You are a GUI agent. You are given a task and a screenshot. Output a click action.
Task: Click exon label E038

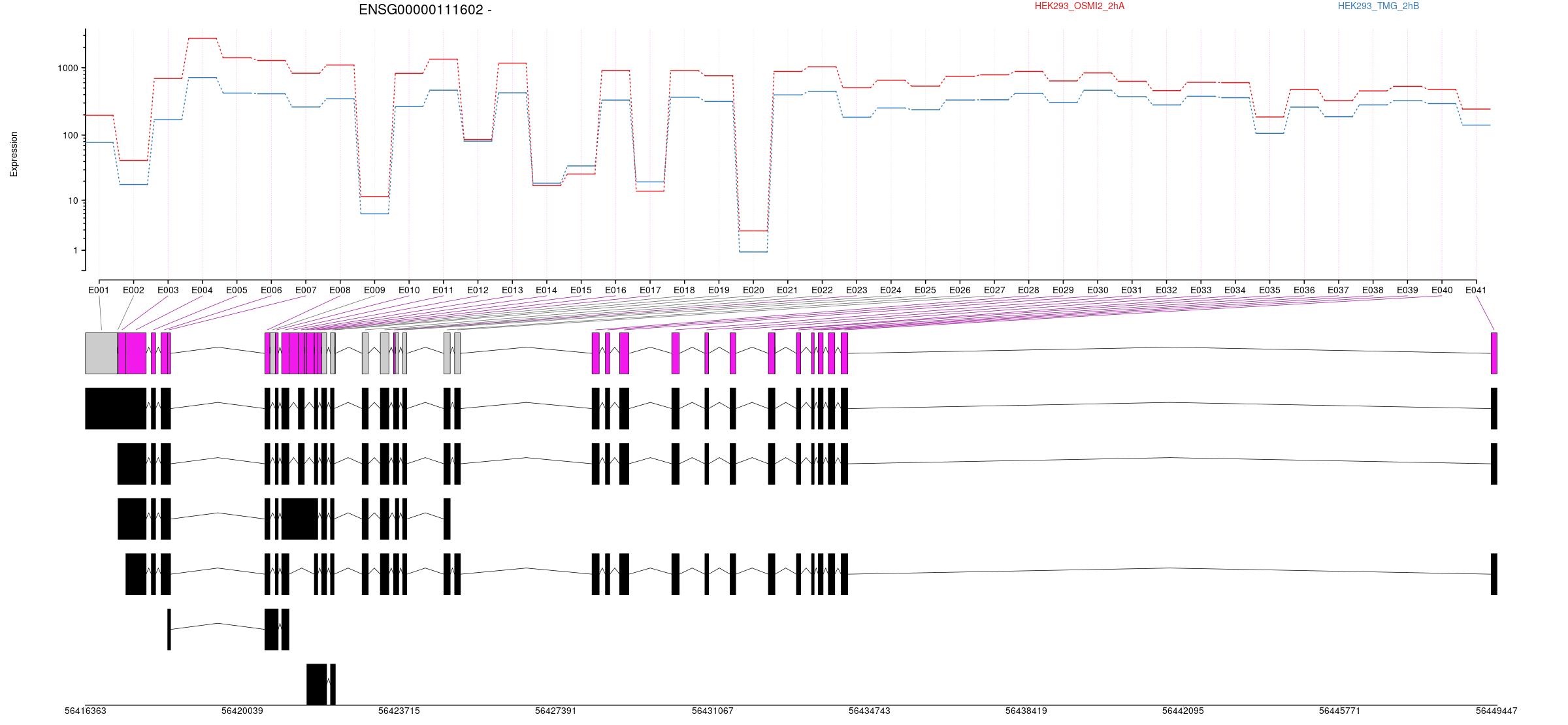[1373, 290]
